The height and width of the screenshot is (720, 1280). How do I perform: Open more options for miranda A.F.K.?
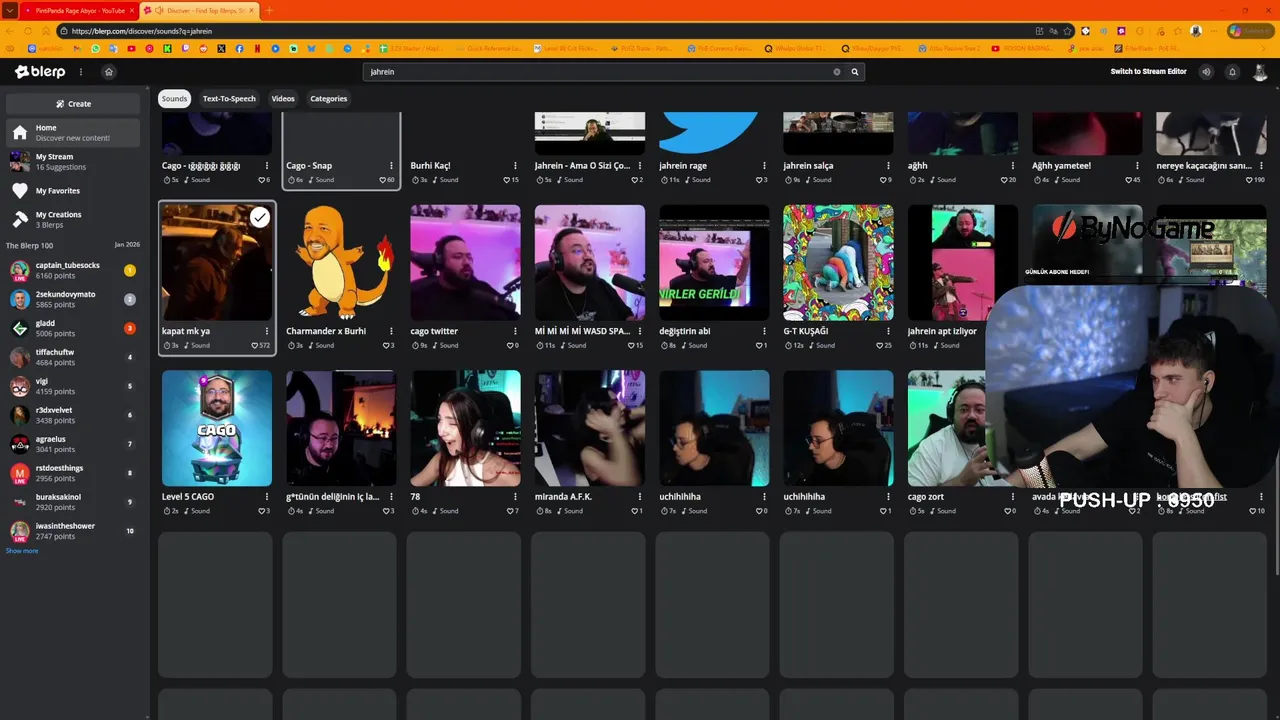[640, 497]
